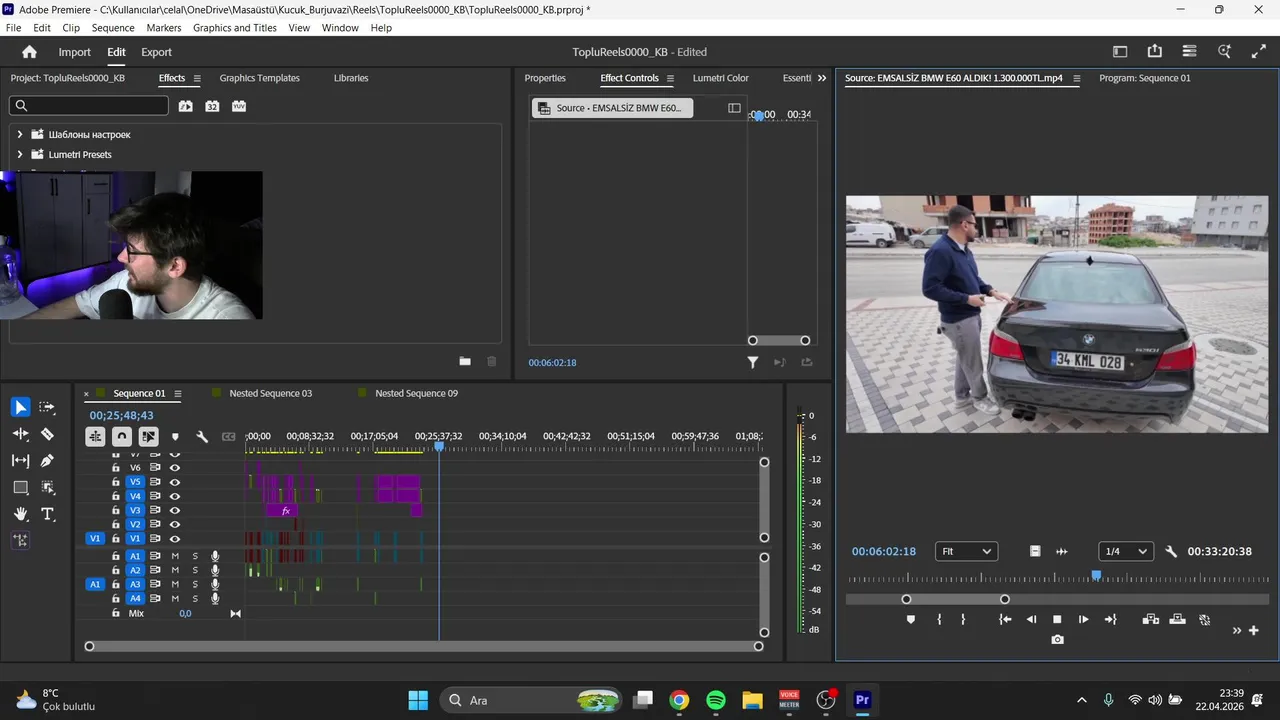Viewport: 1280px width, 720px height.
Task: Select the Pen tool
Action: [x=47, y=461]
